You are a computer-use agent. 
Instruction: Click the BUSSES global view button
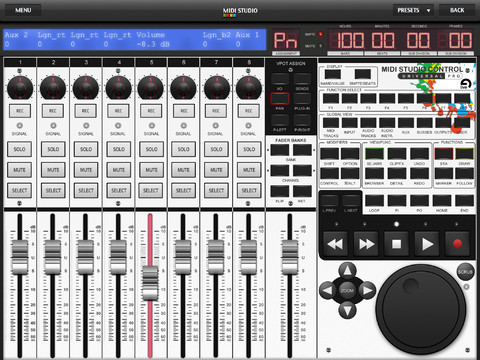(x=424, y=123)
